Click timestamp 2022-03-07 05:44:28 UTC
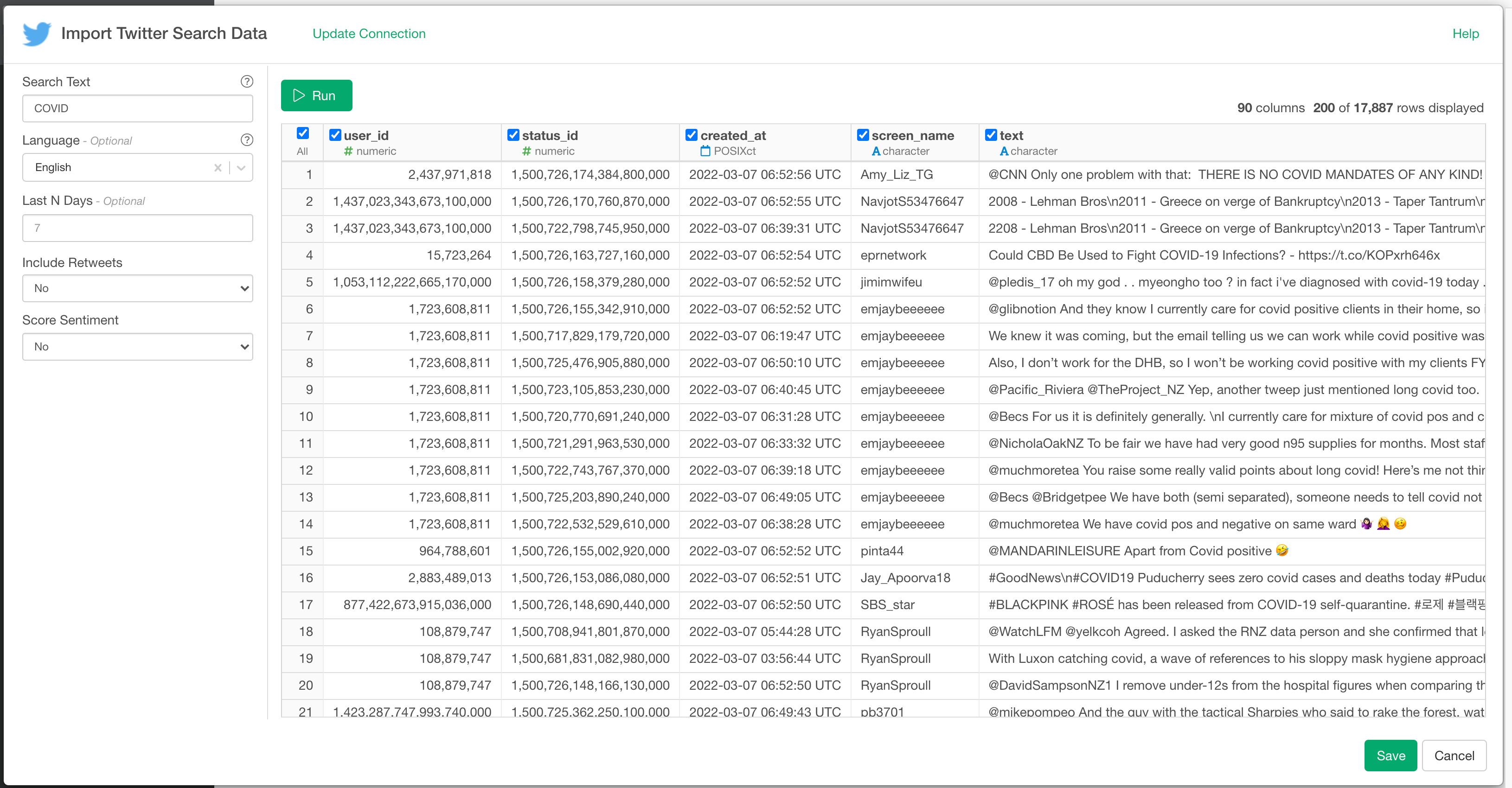Screen dimensions: 1512x788 tap(765, 632)
